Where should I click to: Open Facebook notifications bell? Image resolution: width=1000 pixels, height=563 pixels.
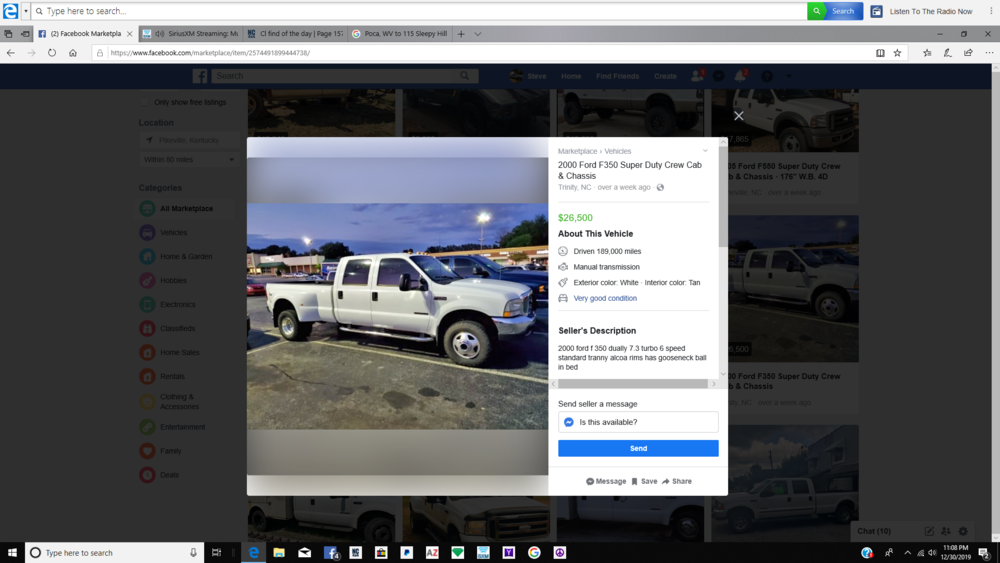(740, 76)
